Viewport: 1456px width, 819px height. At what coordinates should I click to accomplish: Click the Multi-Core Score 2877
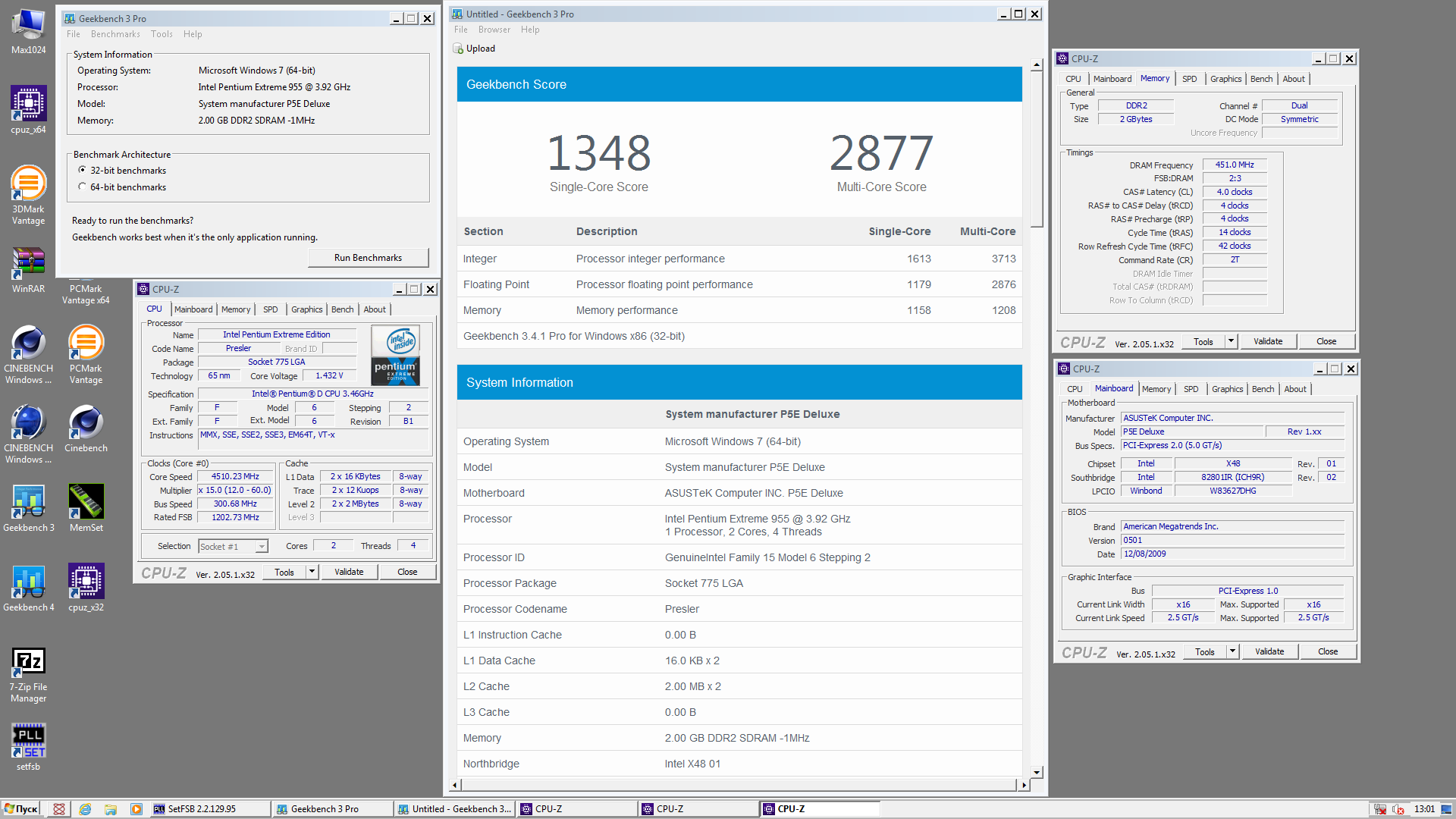point(881,152)
